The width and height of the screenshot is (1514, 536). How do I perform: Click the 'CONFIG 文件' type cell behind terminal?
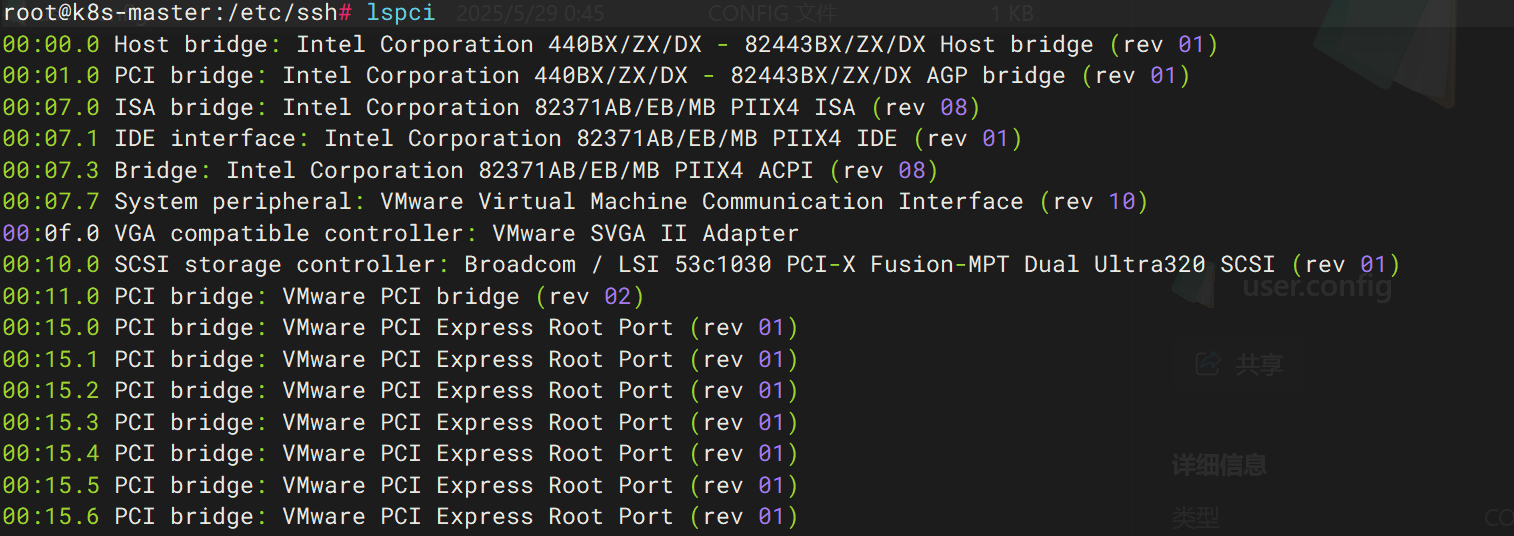772,14
